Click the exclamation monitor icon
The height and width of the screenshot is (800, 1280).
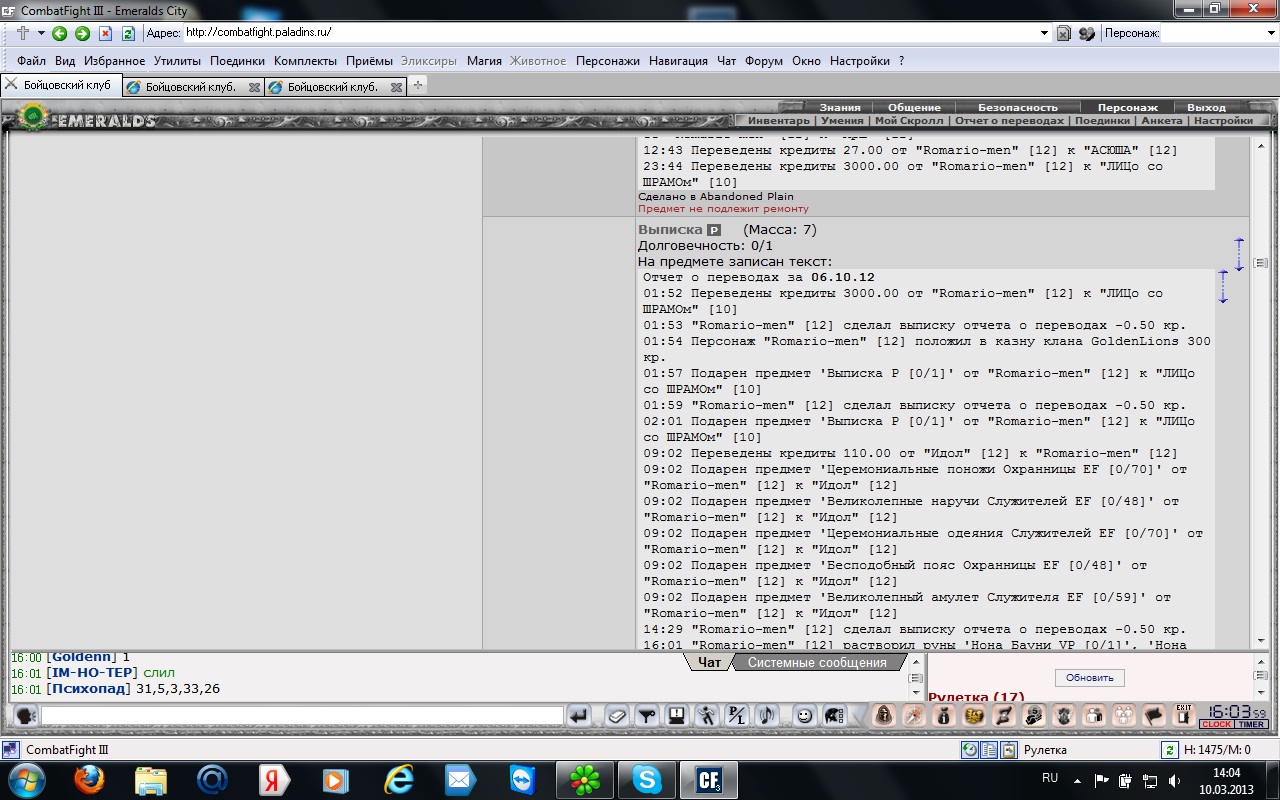(x=677, y=716)
